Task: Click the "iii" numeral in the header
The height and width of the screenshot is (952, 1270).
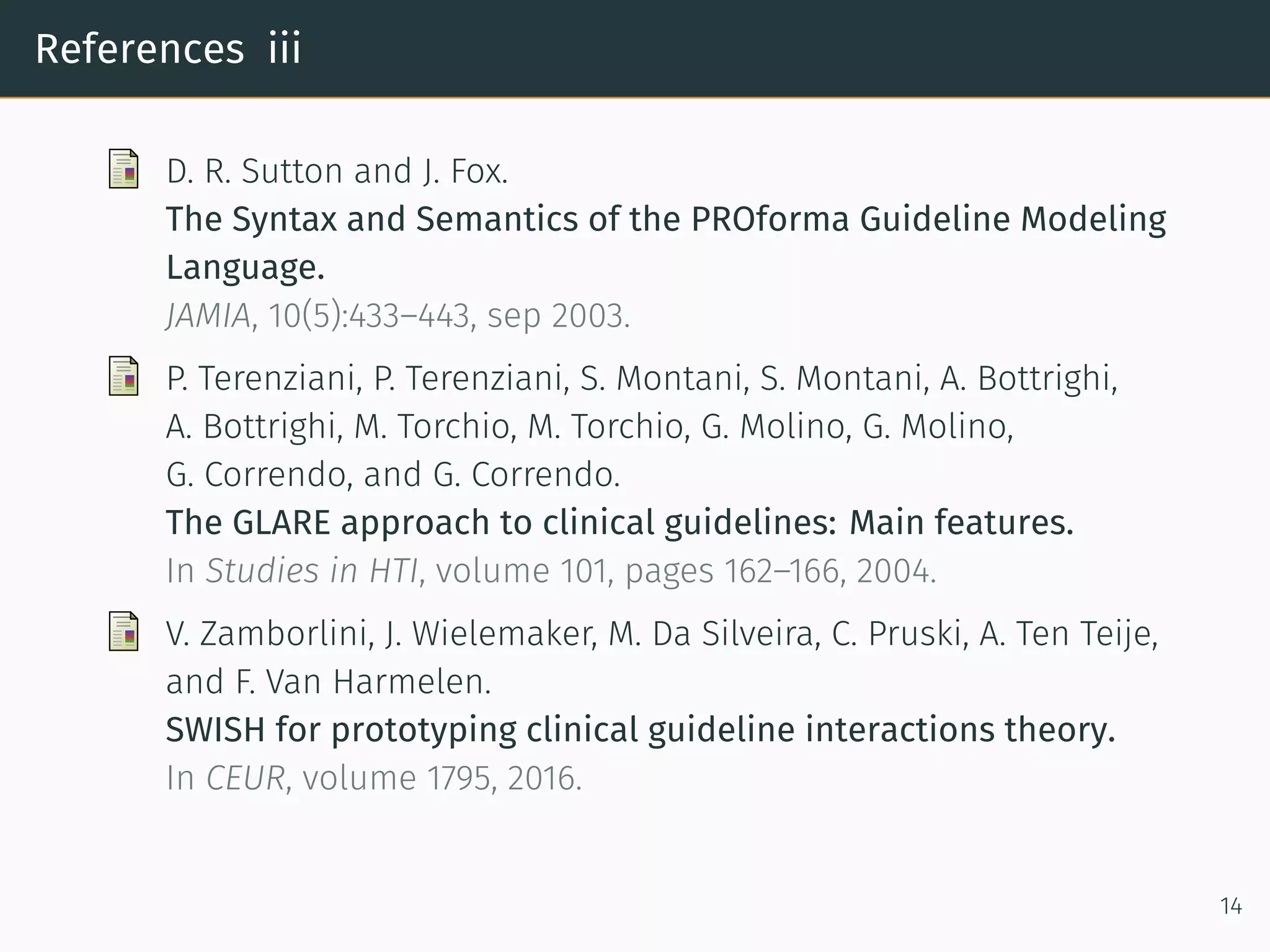Action: click(x=285, y=48)
